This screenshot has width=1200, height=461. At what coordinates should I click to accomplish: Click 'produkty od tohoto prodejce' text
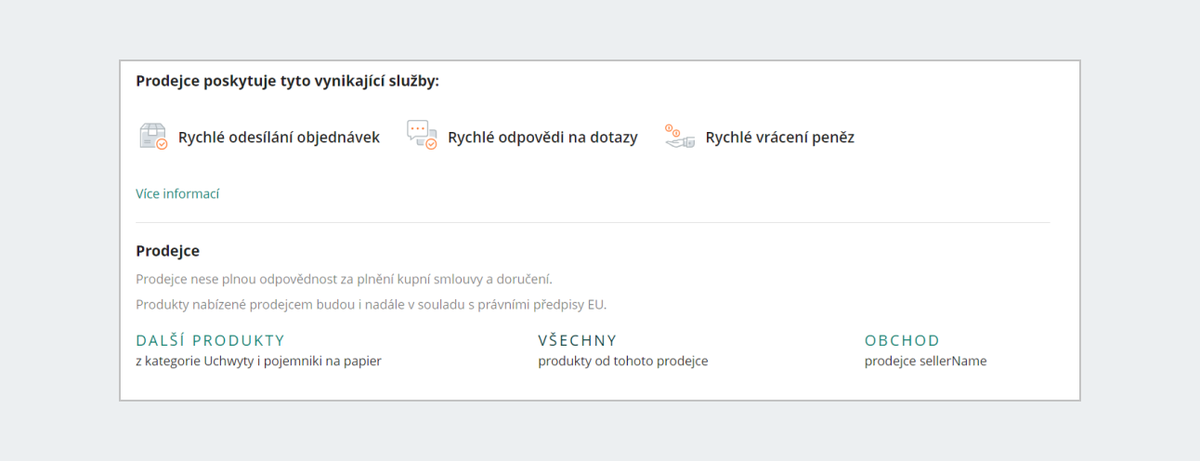coord(623,361)
